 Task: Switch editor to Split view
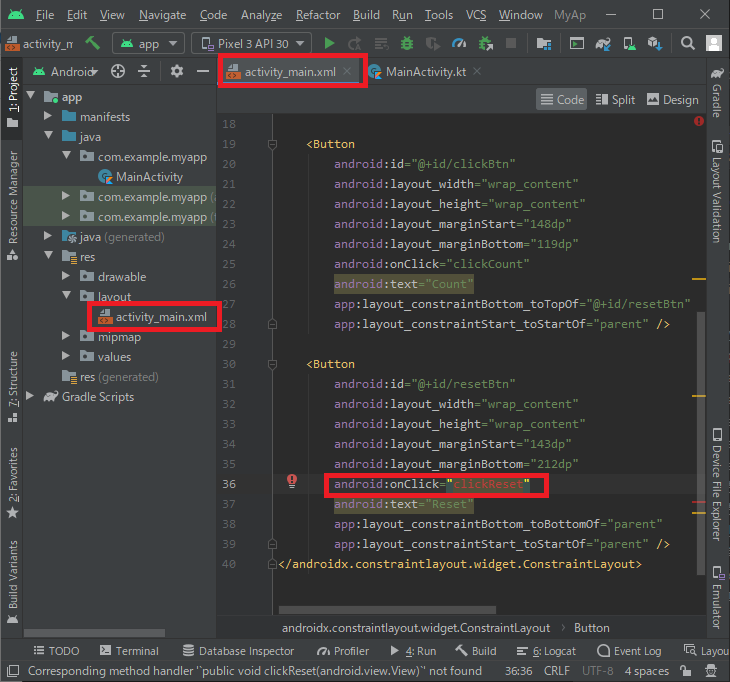point(615,100)
